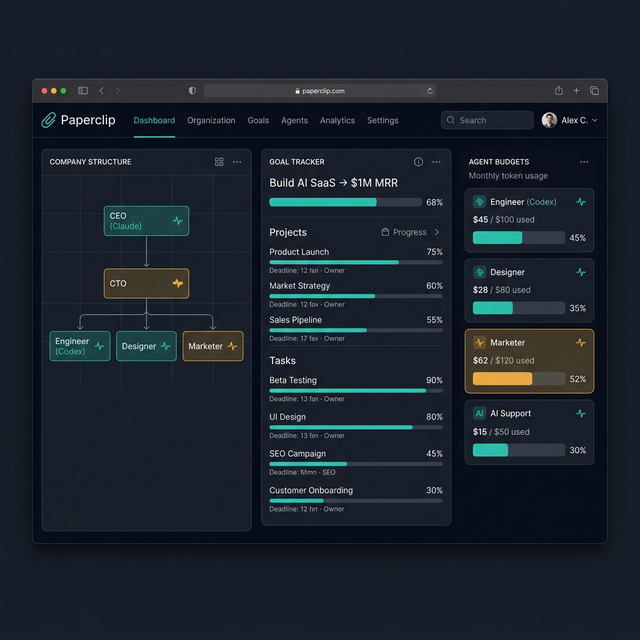This screenshot has width=640, height=640.
Task: Click Designer node pulse icon in chart
Action: coord(165,346)
